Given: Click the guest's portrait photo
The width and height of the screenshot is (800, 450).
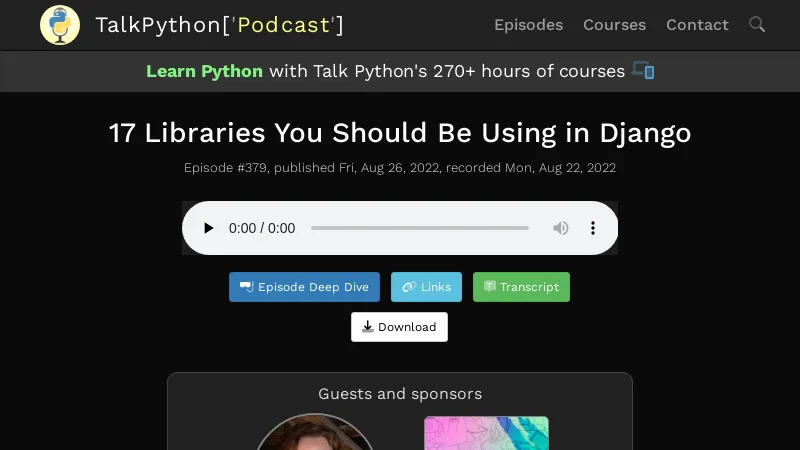Looking at the screenshot, I should point(314,434).
